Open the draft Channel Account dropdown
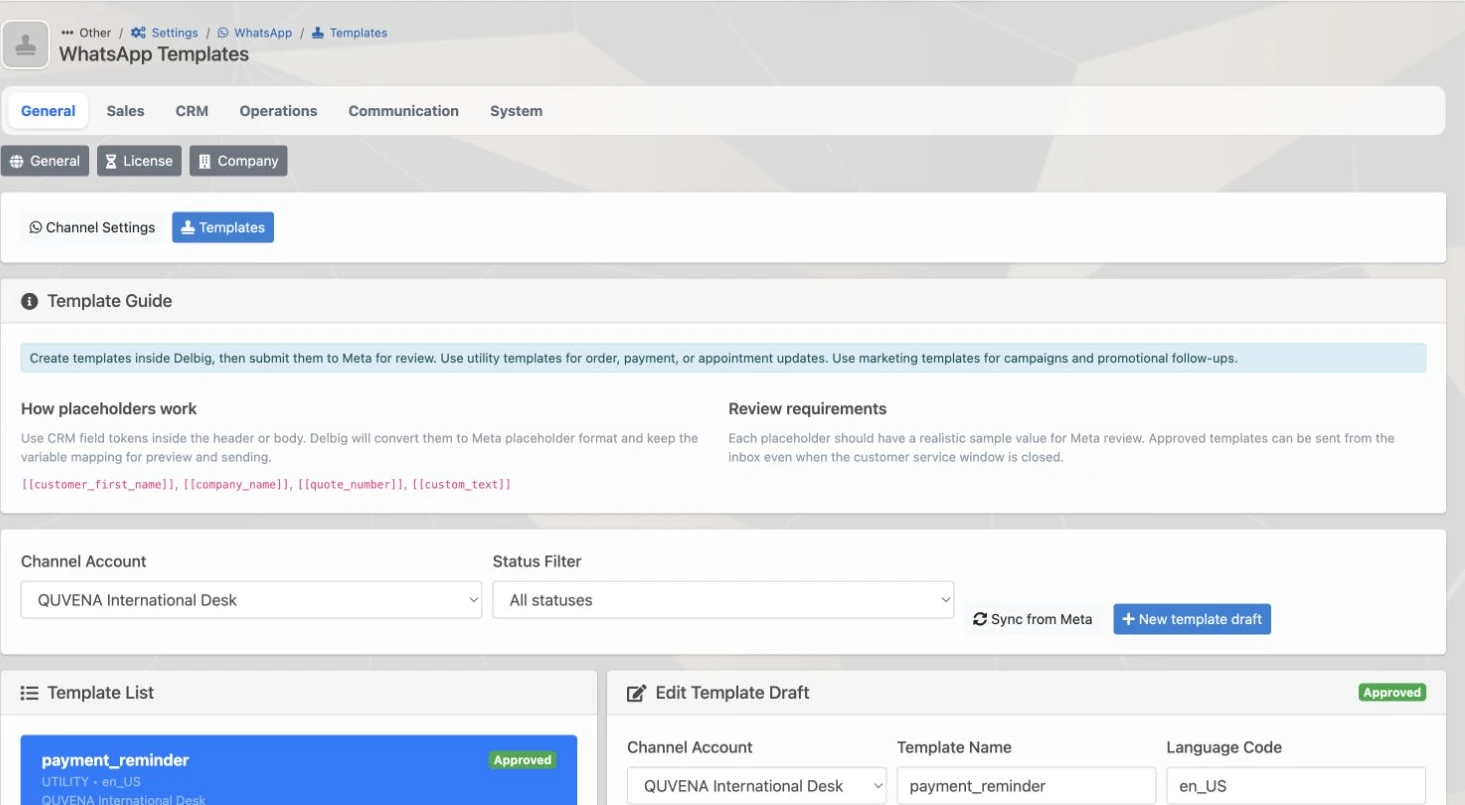Image resolution: width=1465 pixels, height=805 pixels. (x=757, y=786)
